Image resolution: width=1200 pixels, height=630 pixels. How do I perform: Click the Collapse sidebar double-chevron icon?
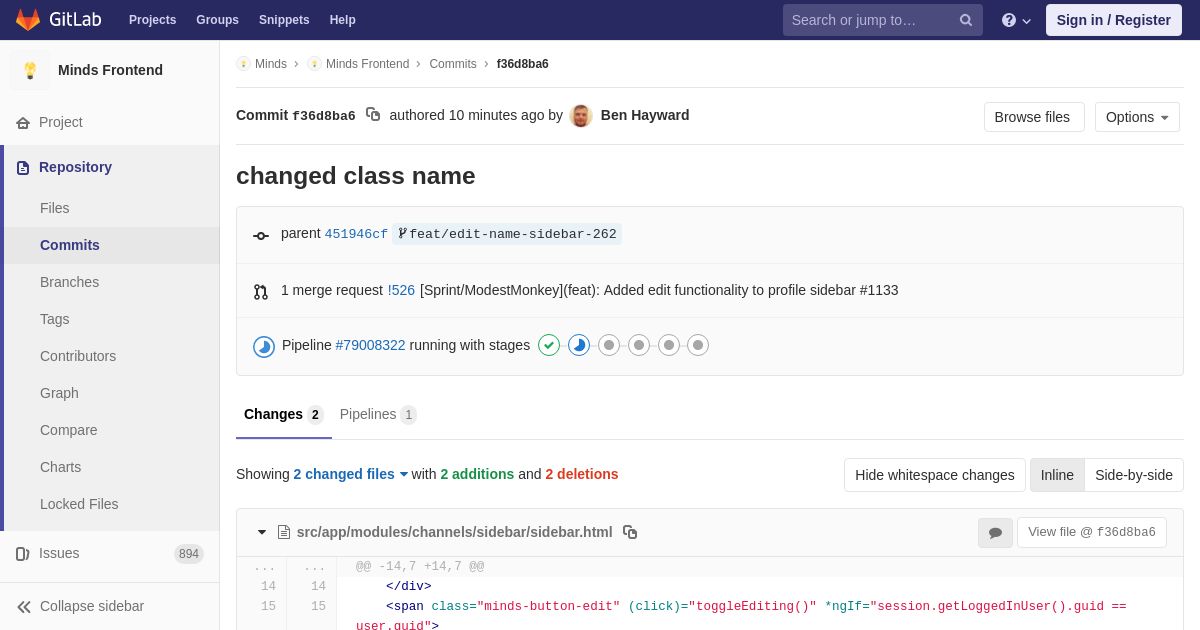click(x=24, y=607)
